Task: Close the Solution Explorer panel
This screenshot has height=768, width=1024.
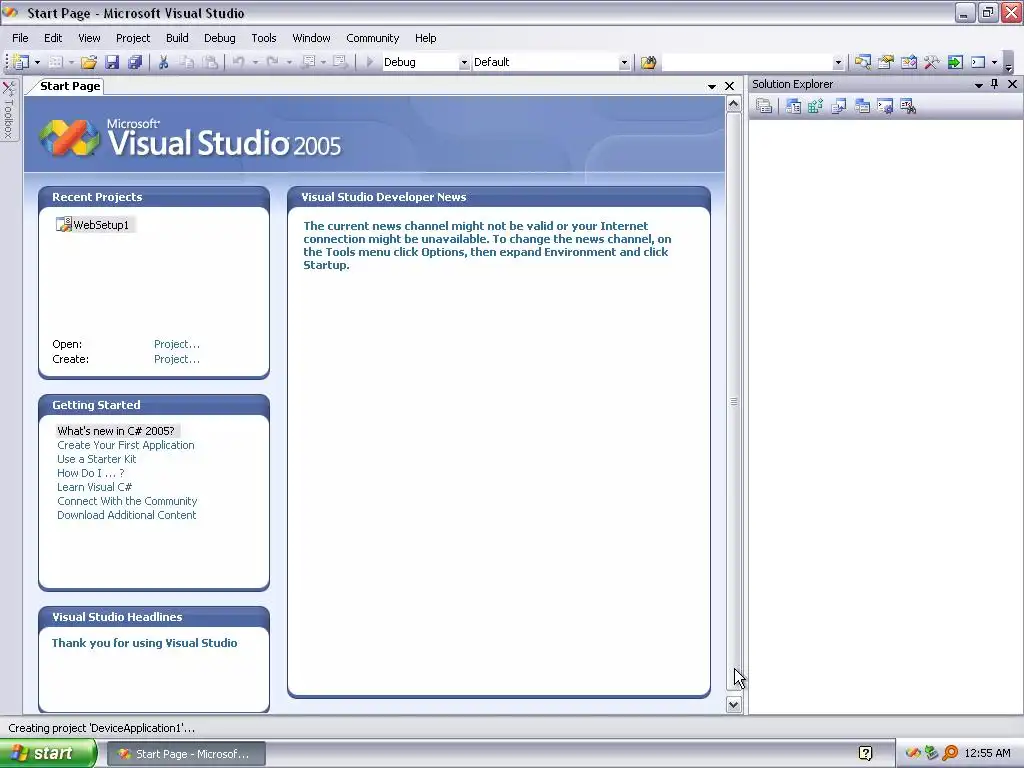Action: point(1012,84)
